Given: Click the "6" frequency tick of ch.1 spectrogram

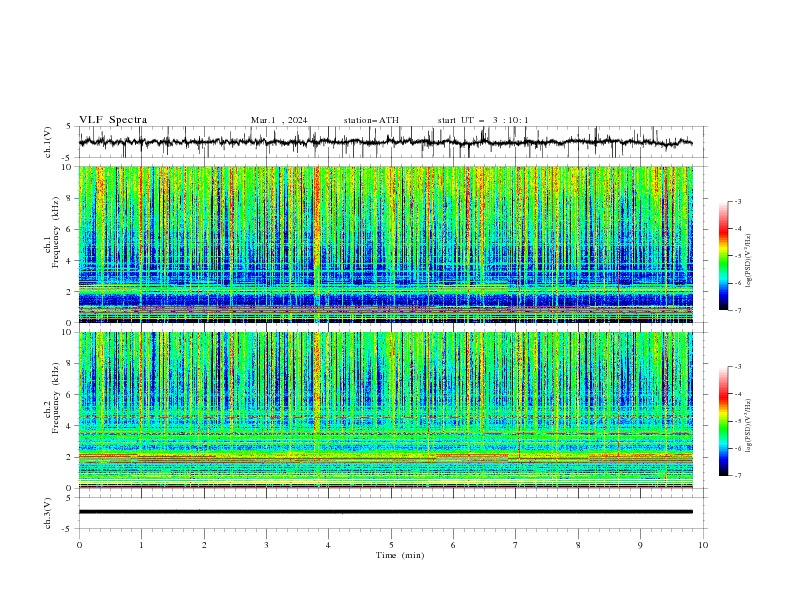Looking at the screenshot, I should (x=71, y=230).
